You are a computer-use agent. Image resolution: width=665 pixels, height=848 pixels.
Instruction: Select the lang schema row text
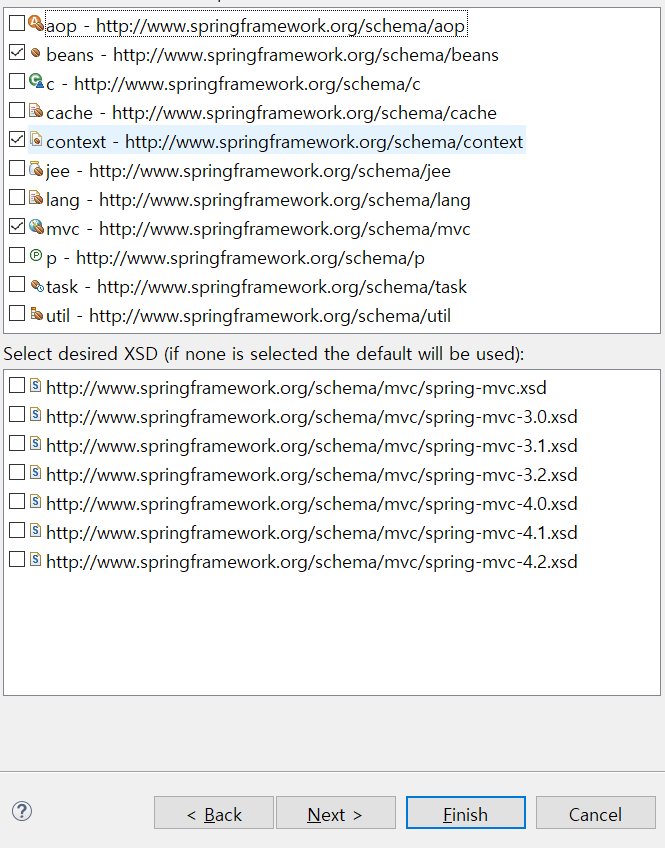point(258,200)
